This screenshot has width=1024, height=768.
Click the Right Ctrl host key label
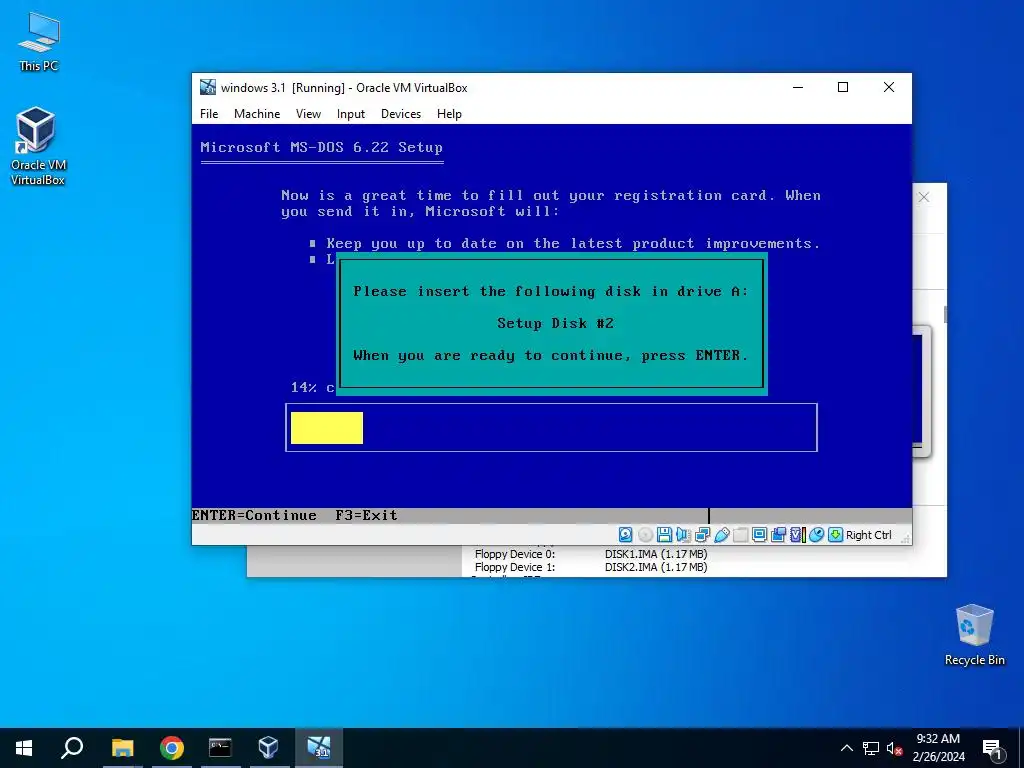click(x=869, y=535)
